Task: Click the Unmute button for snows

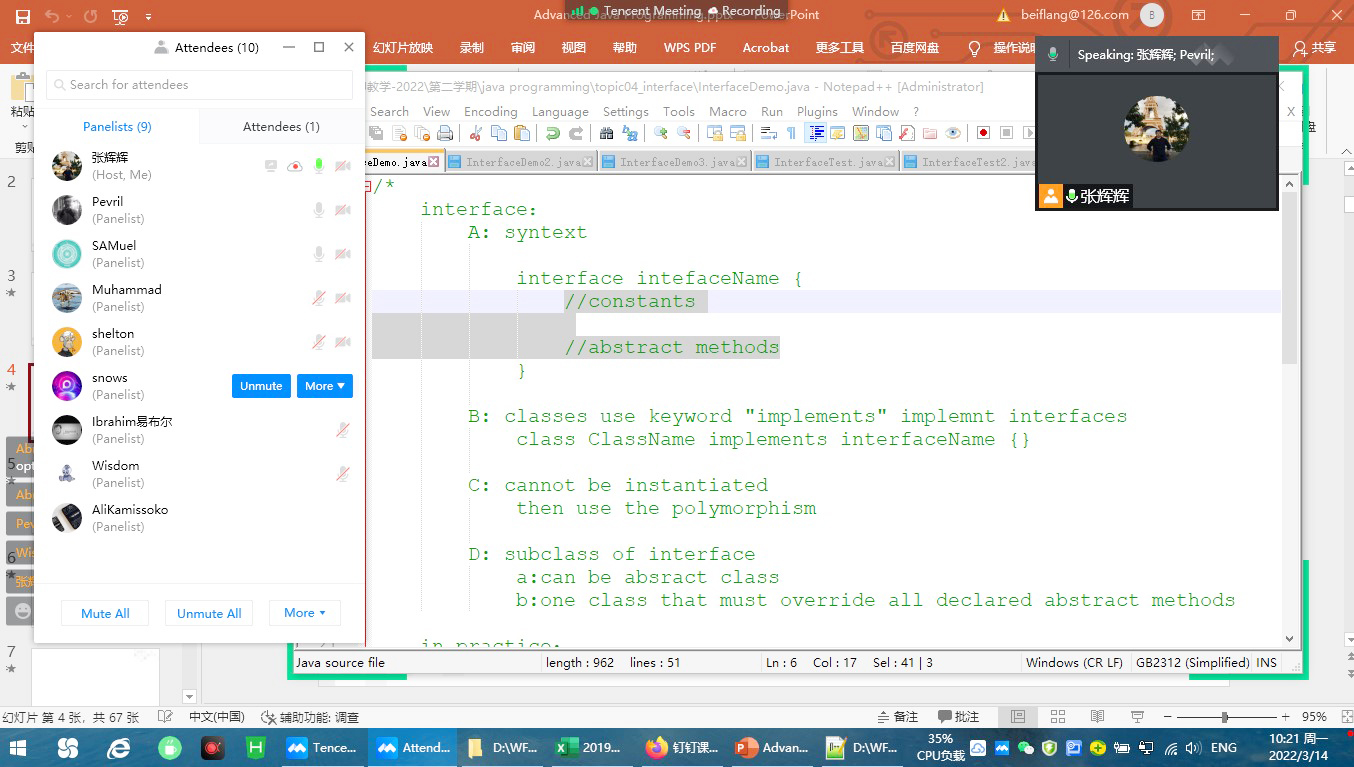Action: coord(261,386)
